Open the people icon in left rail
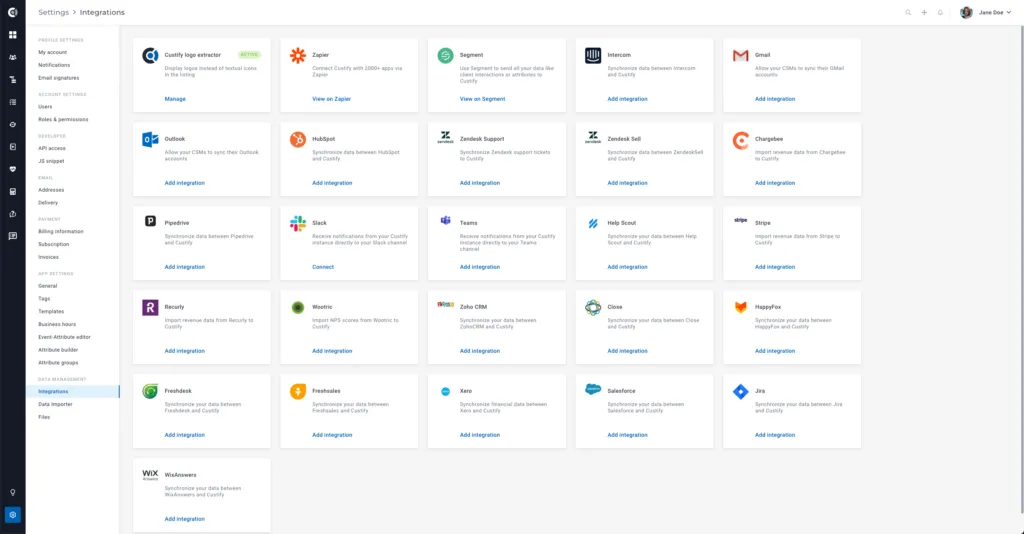Screen dimensions: 1024x534 pyautogui.click(x=12, y=57)
